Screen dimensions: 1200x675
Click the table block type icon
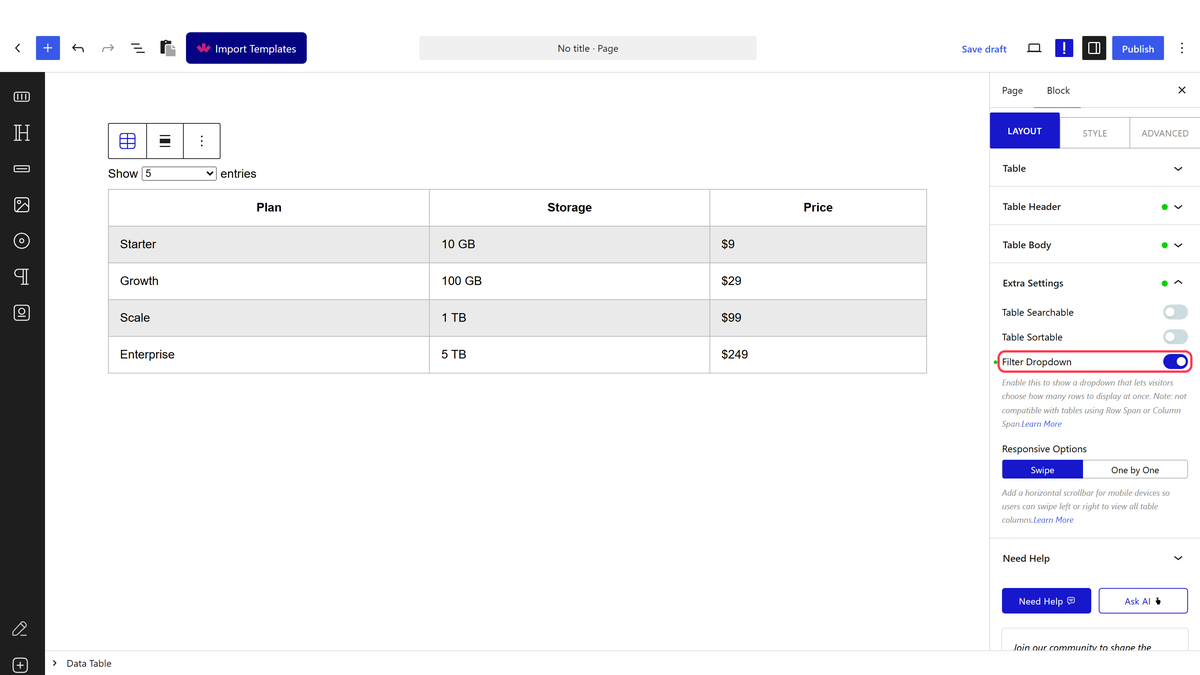(x=127, y=141)
